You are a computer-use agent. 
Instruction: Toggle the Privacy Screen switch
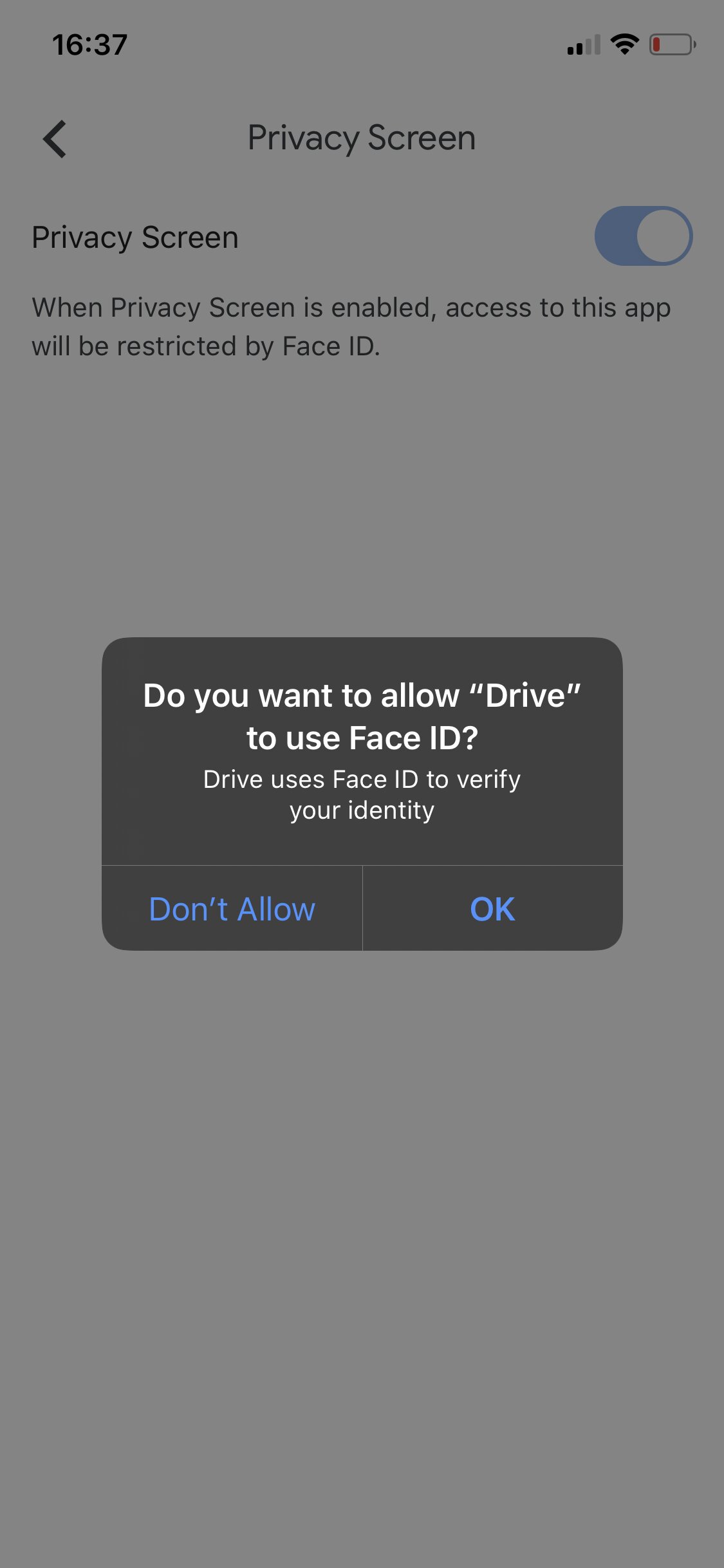(x=644, y=236)
